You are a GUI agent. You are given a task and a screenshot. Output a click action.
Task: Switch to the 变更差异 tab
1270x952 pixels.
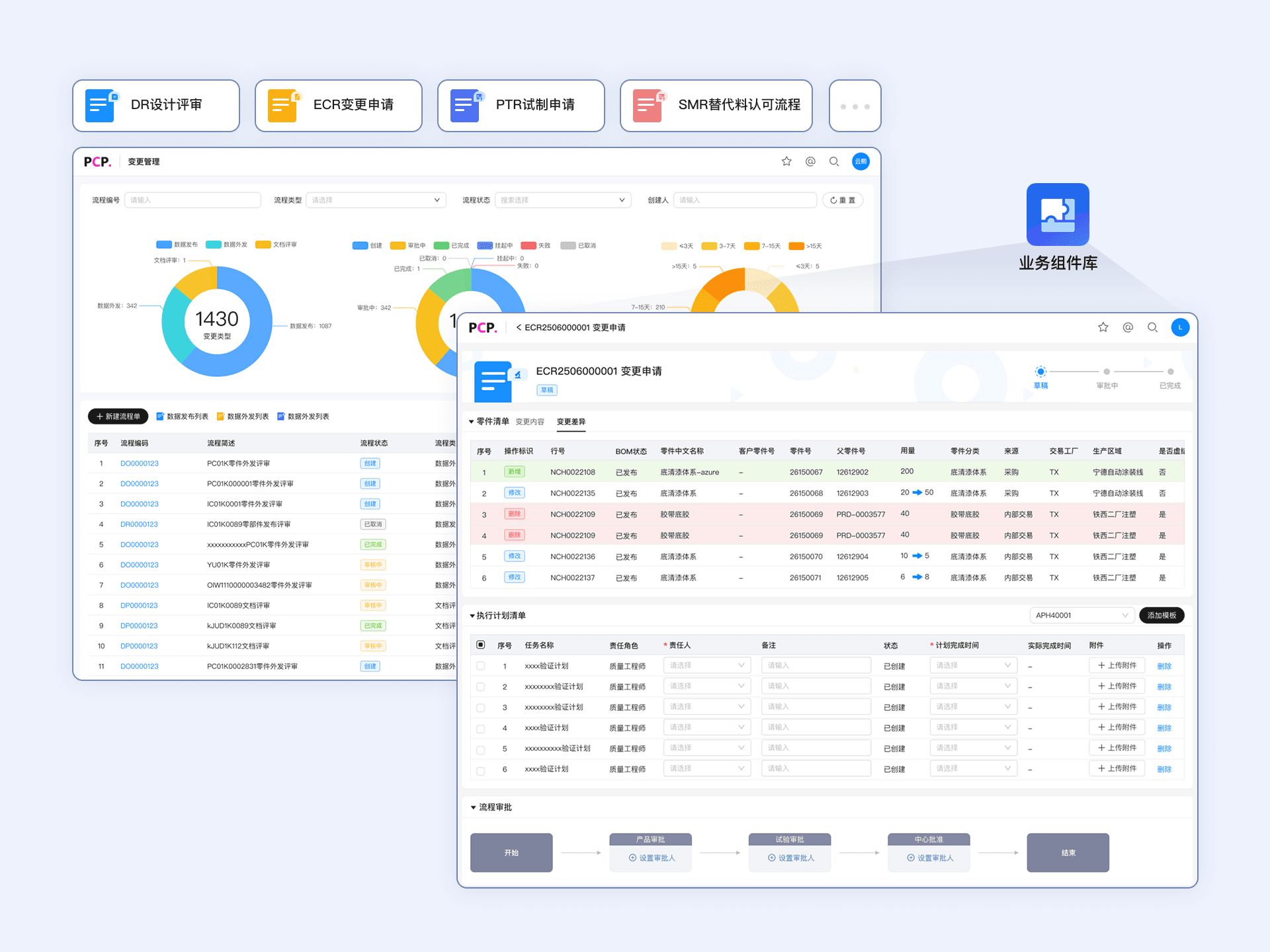(571, 422)
